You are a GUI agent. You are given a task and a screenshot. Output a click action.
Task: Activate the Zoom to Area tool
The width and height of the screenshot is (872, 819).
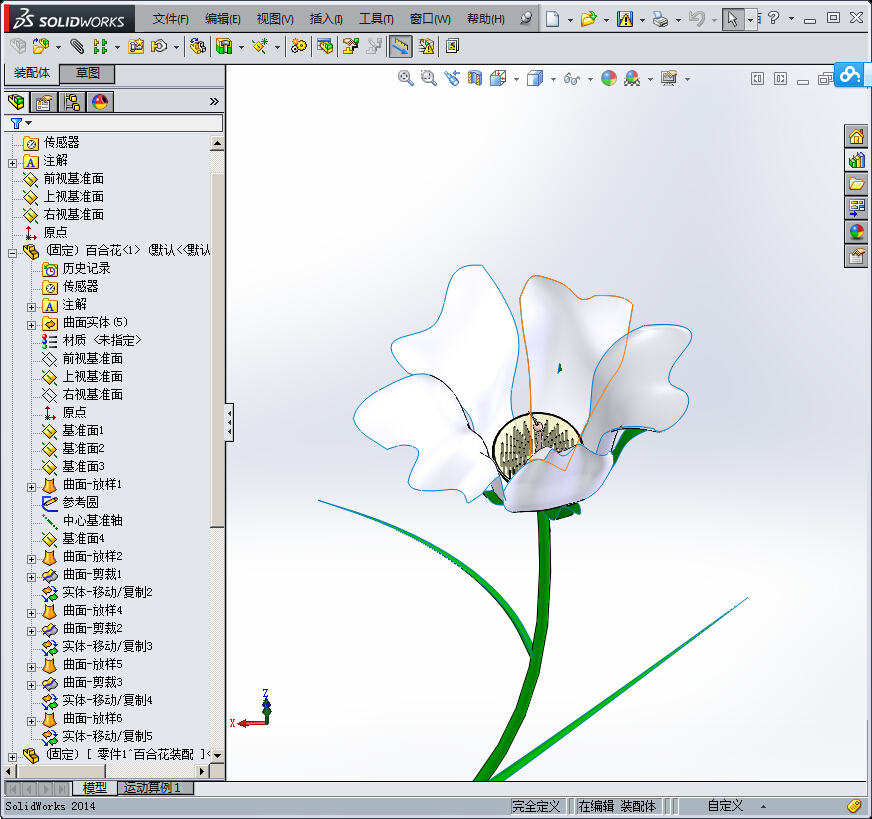click(x=427, y=77)
